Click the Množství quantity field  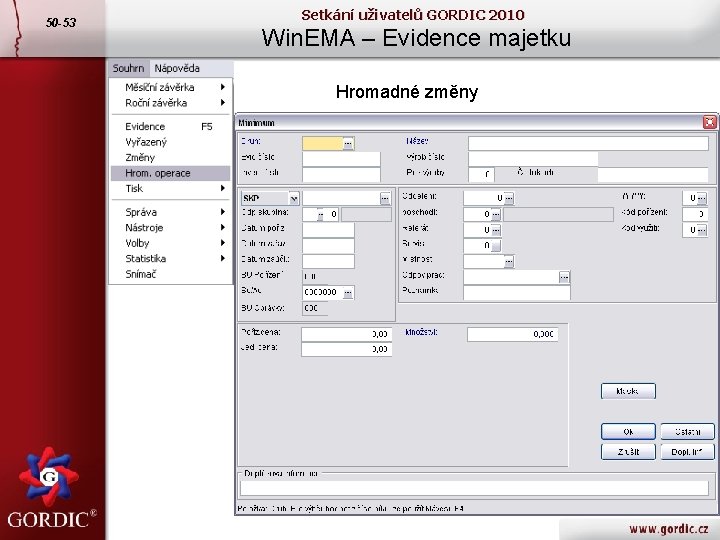tap(513, 334)
